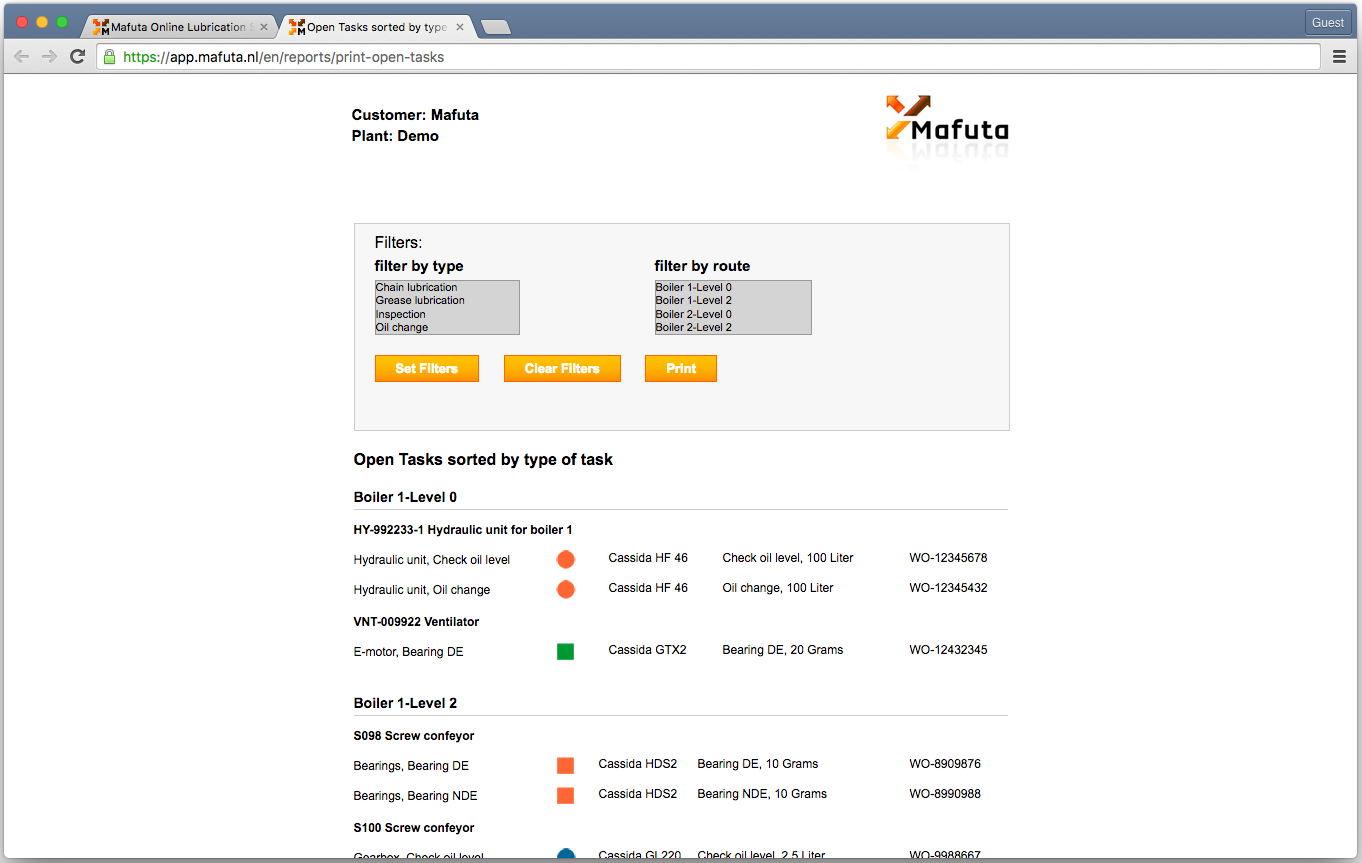Click orange circle for Check oil level task

(x=566, y=560)
